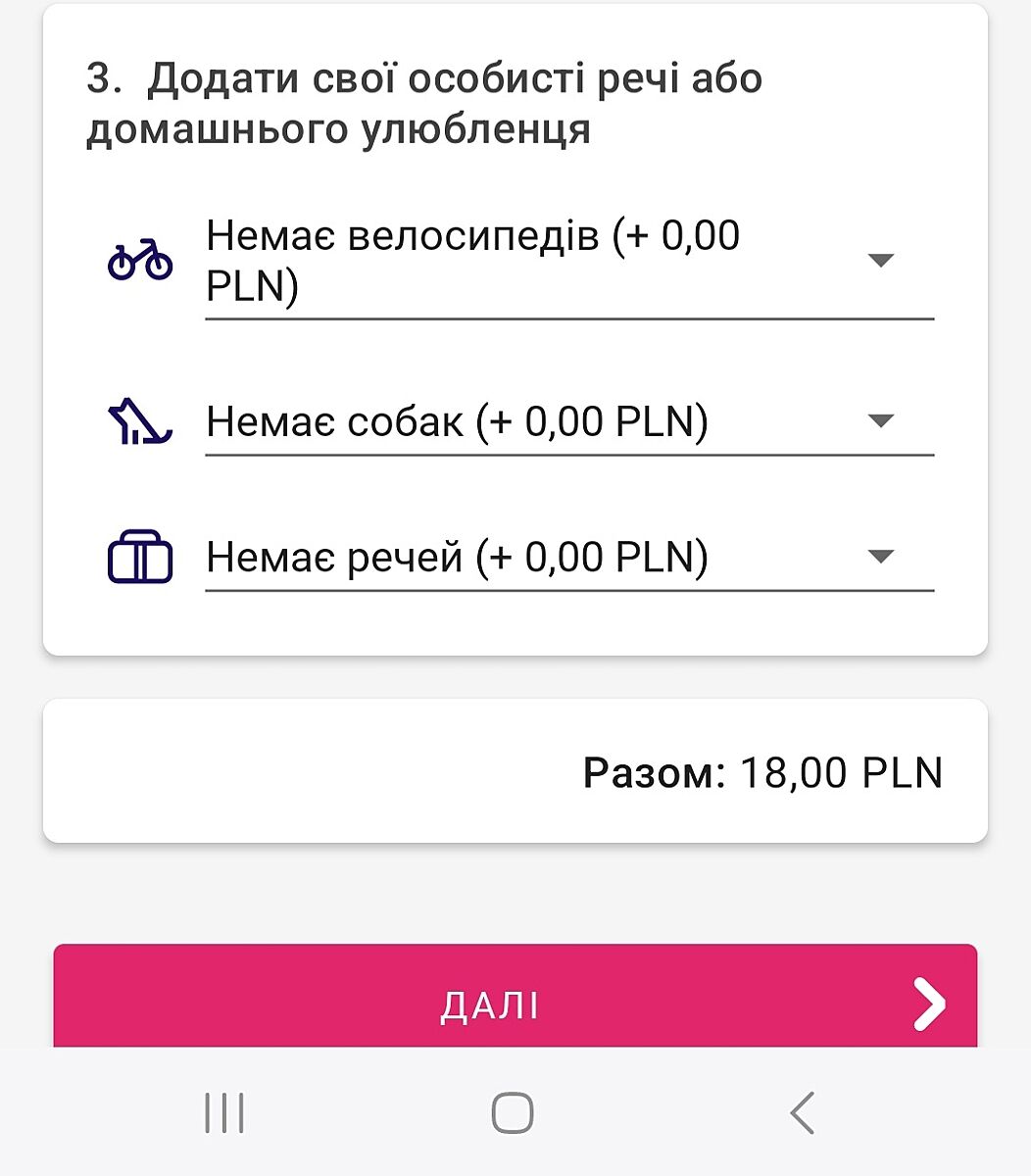This screenshot has width=1031, height=1176.
Task: Tap the "Разом:" total label
Action: [654, 773]
